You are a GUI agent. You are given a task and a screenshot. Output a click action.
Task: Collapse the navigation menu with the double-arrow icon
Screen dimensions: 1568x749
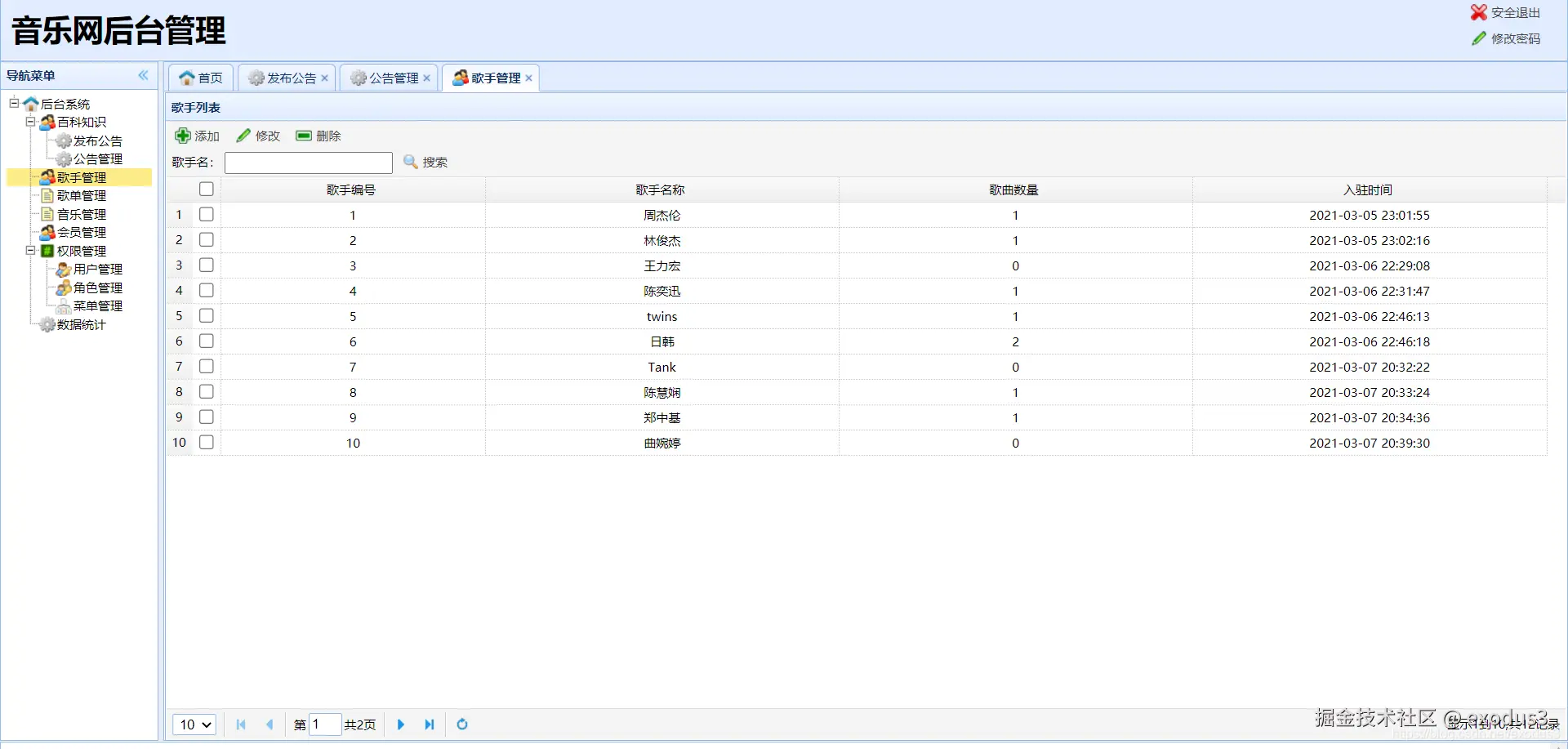click(x=144, y=75)
